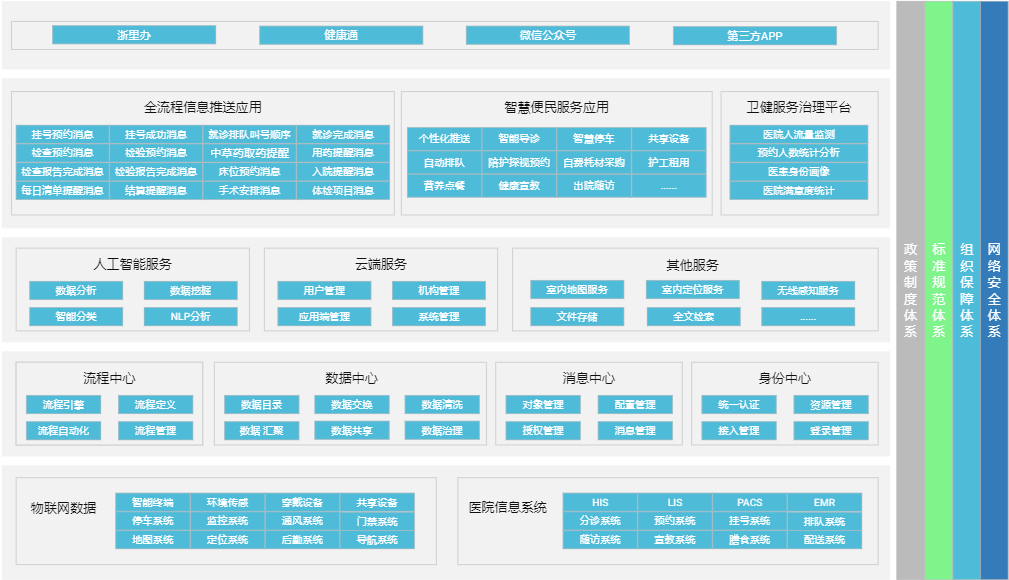Open the 第三方APP block
The image size is (1009, 580).
(x=754, y=36)
